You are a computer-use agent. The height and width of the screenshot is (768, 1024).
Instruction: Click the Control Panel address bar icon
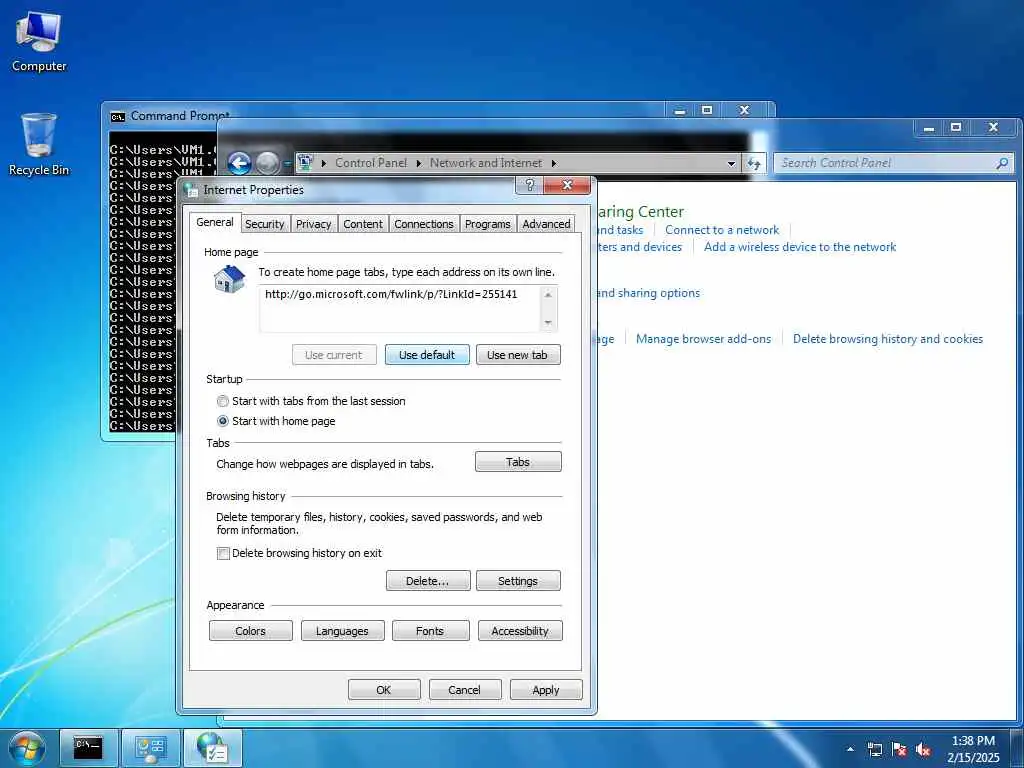coord(306,163)
